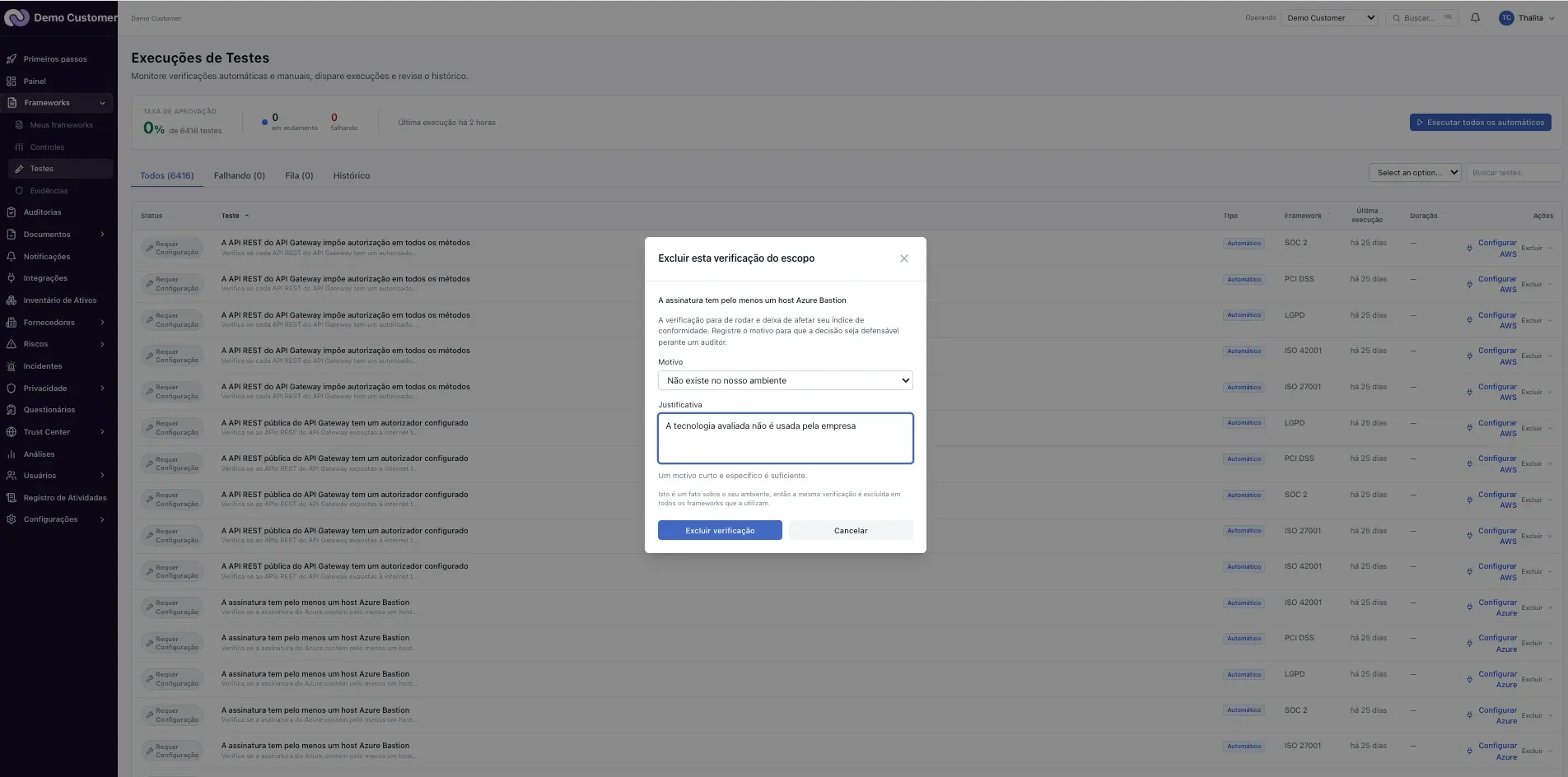This screenshot has width=1568, height=777.
Task: Open the Motivo dropdown
Action: pos(786,380)
